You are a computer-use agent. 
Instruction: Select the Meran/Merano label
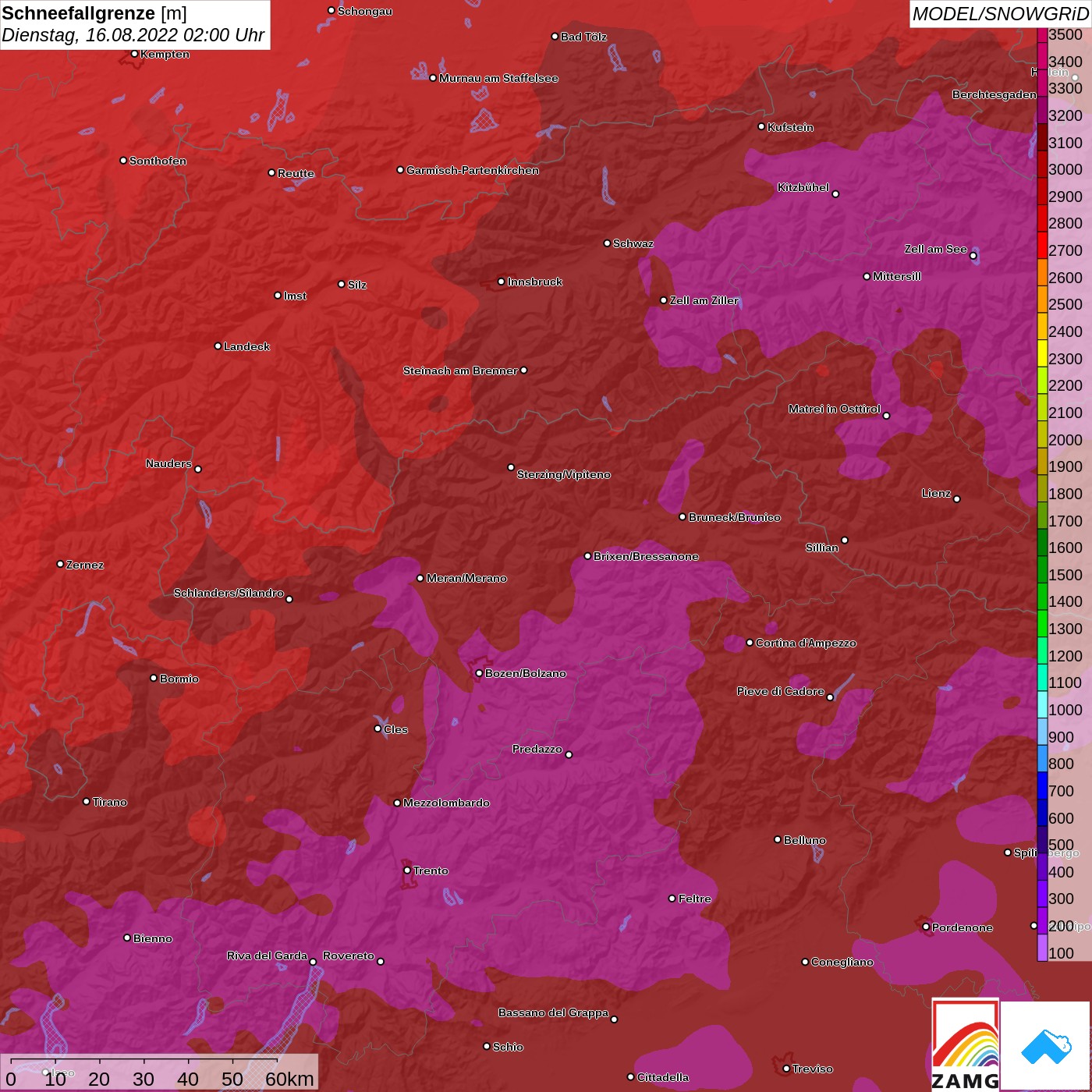466,578
